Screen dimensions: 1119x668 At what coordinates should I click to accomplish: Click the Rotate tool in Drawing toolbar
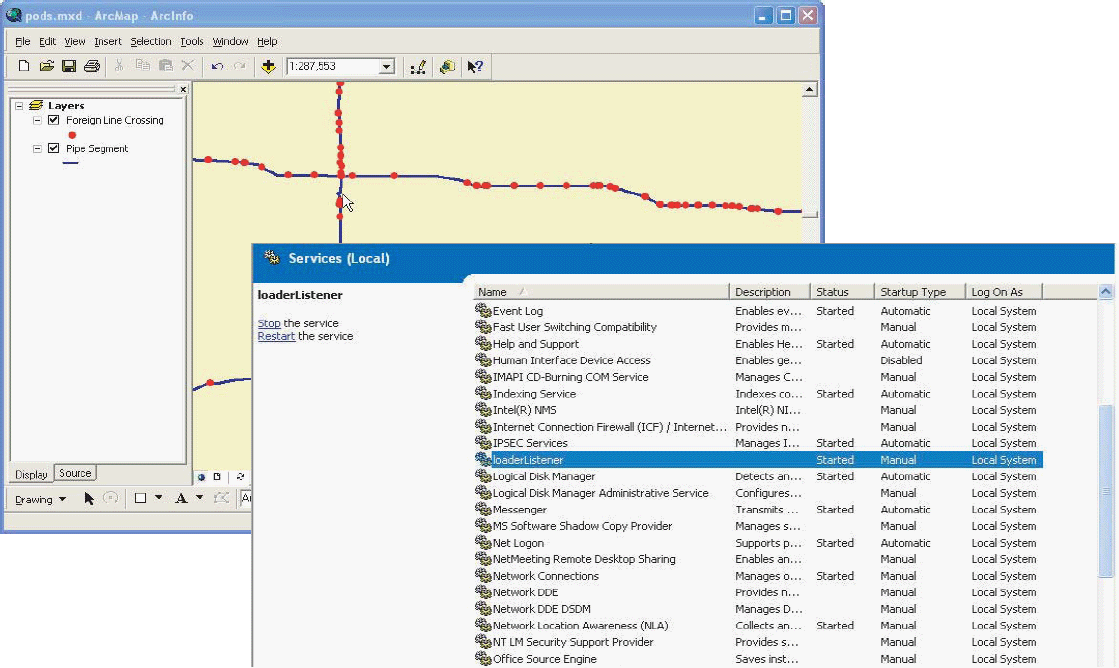pos(111,498)
